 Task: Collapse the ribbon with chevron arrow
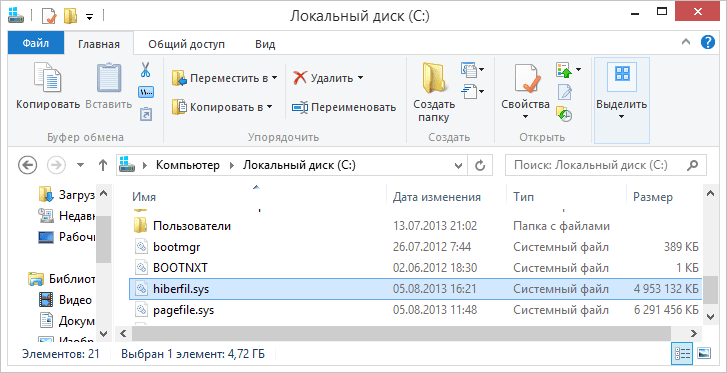(686, 43)
